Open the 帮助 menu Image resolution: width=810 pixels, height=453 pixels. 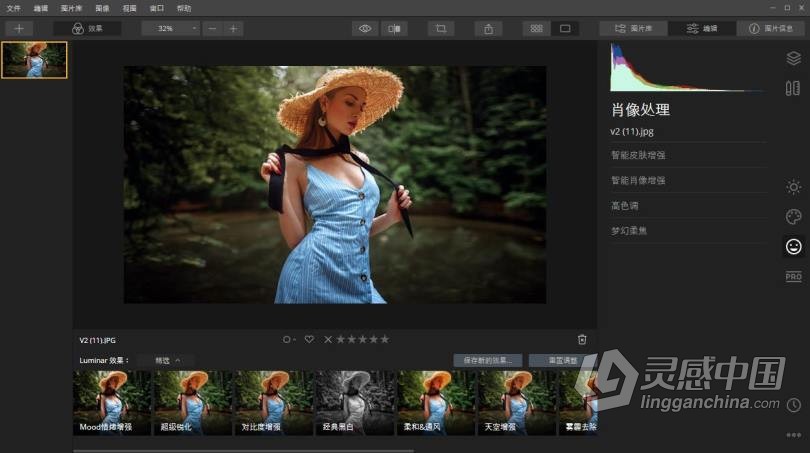coord(184,8)
